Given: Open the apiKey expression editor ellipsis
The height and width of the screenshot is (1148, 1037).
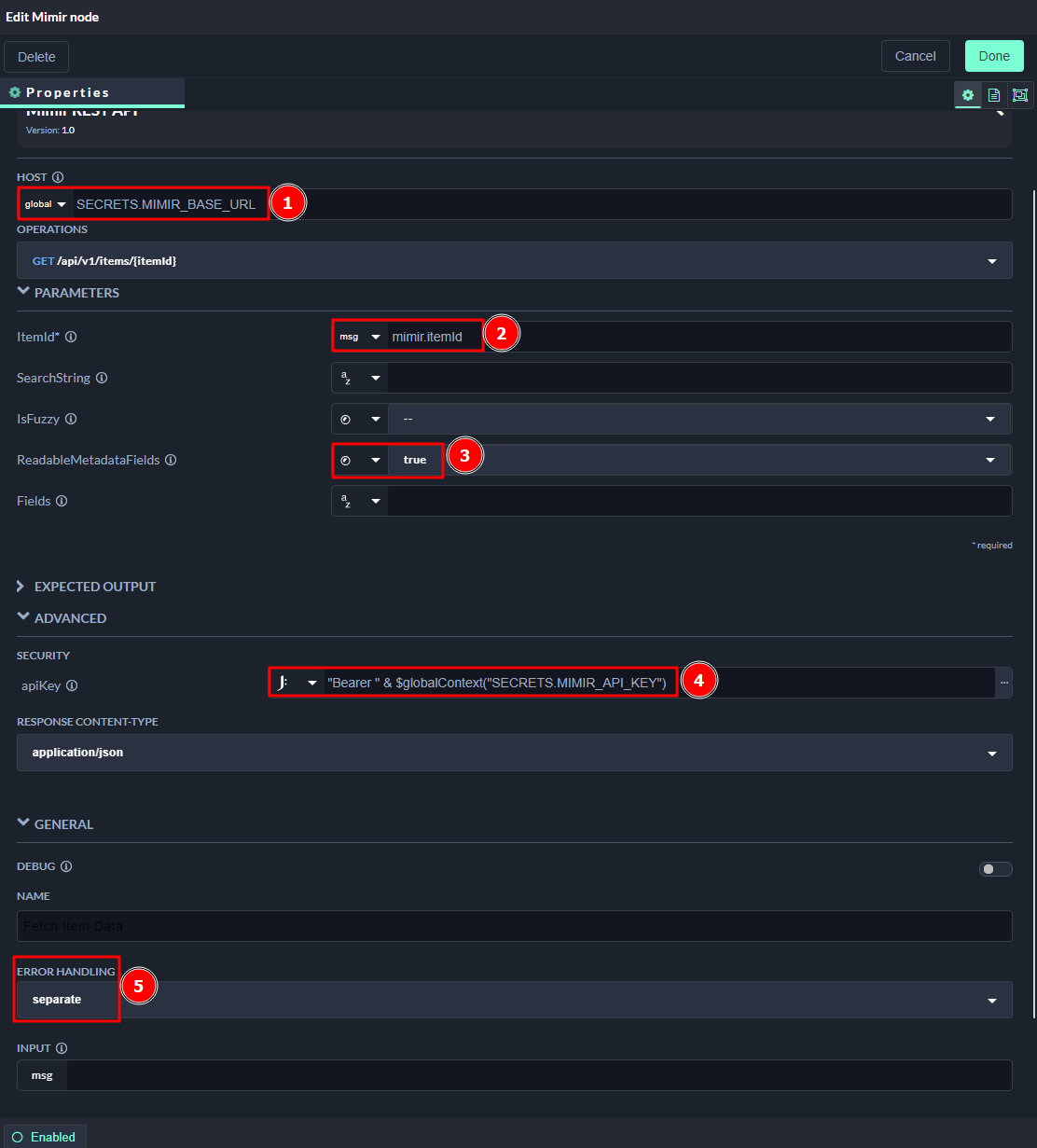Looking at the screenshot, I should point(1004,683).
